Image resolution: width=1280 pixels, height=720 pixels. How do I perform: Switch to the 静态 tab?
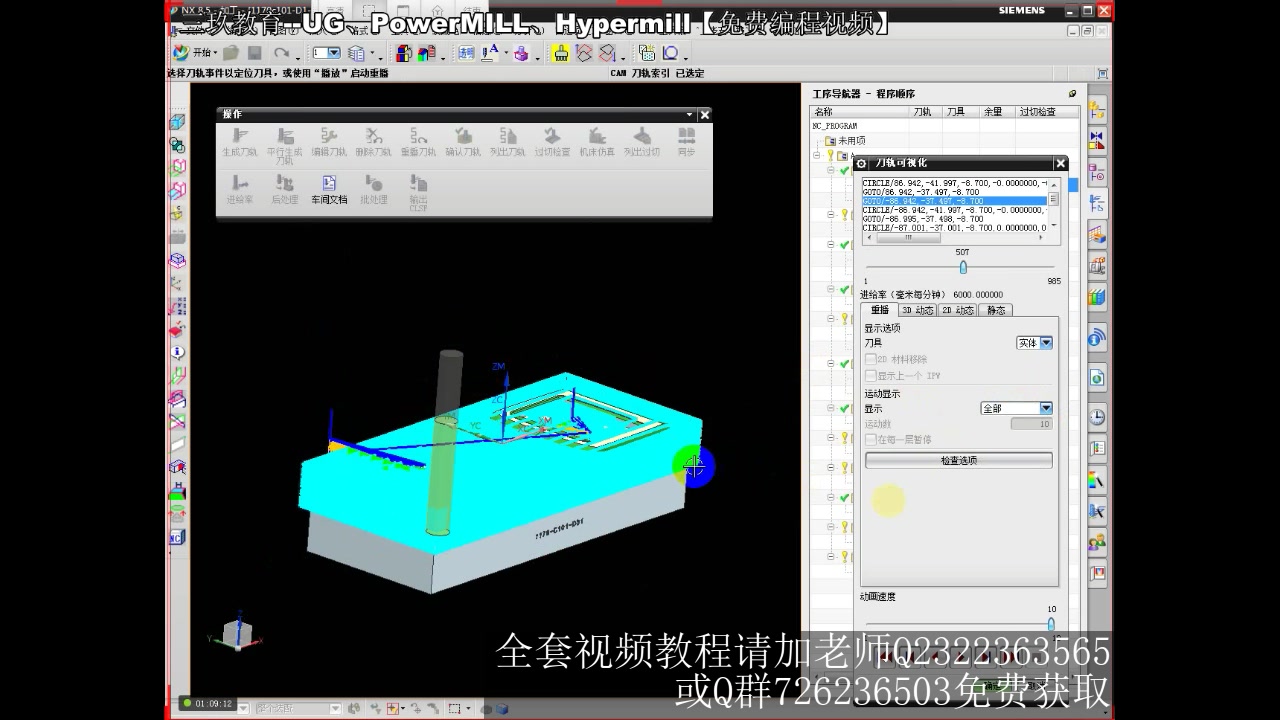(x=996, y=310)
